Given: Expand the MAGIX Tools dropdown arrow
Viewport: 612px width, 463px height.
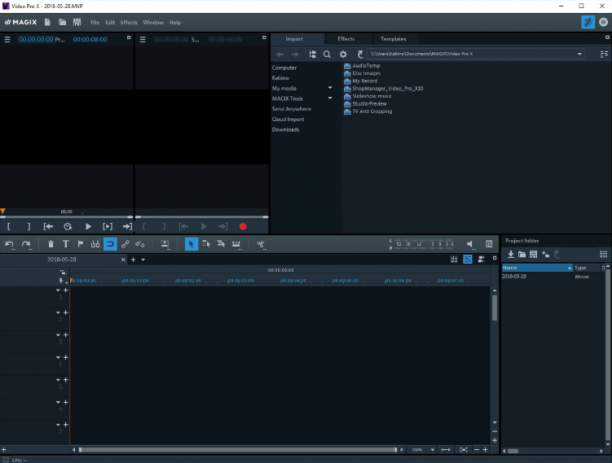Looking at the screenshot, I should pyautogui.click(x=330, y=98).
